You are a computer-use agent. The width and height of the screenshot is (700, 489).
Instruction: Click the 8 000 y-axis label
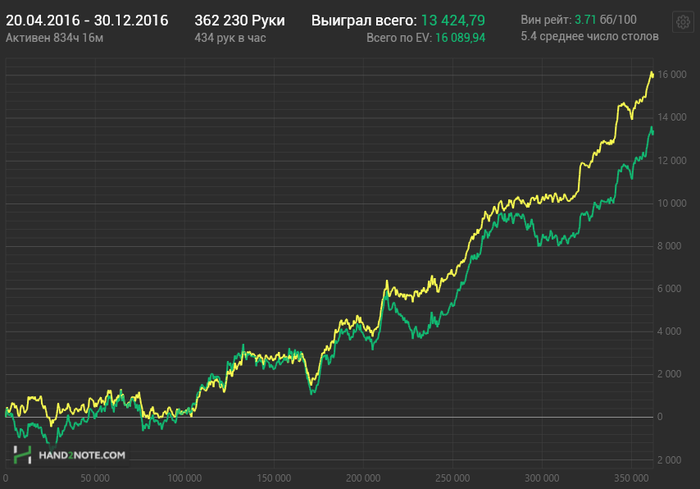[669, 246]
